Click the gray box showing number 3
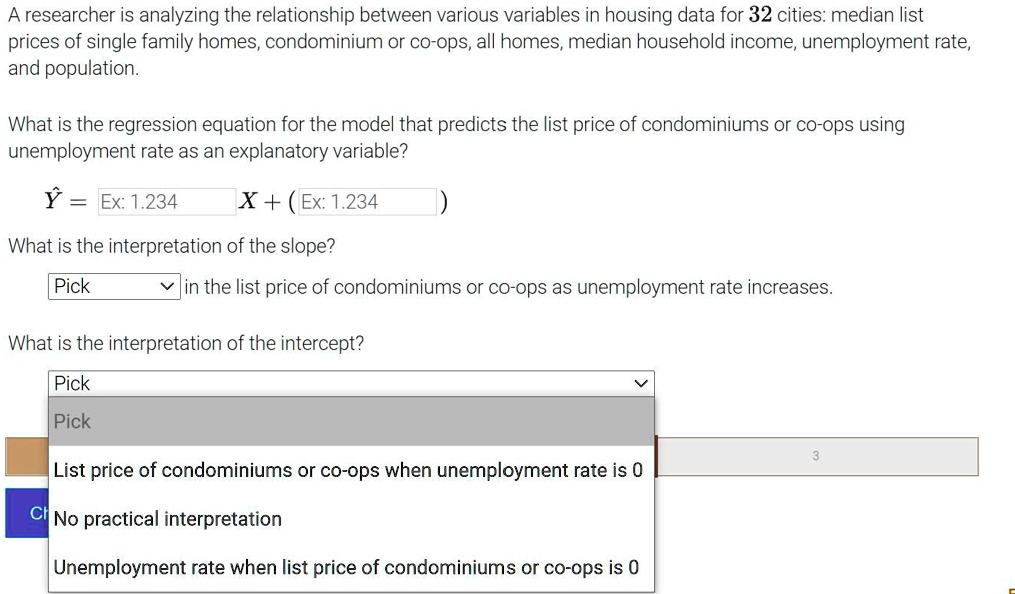Screen dimensions: 1015x594 tap(816, 456)
